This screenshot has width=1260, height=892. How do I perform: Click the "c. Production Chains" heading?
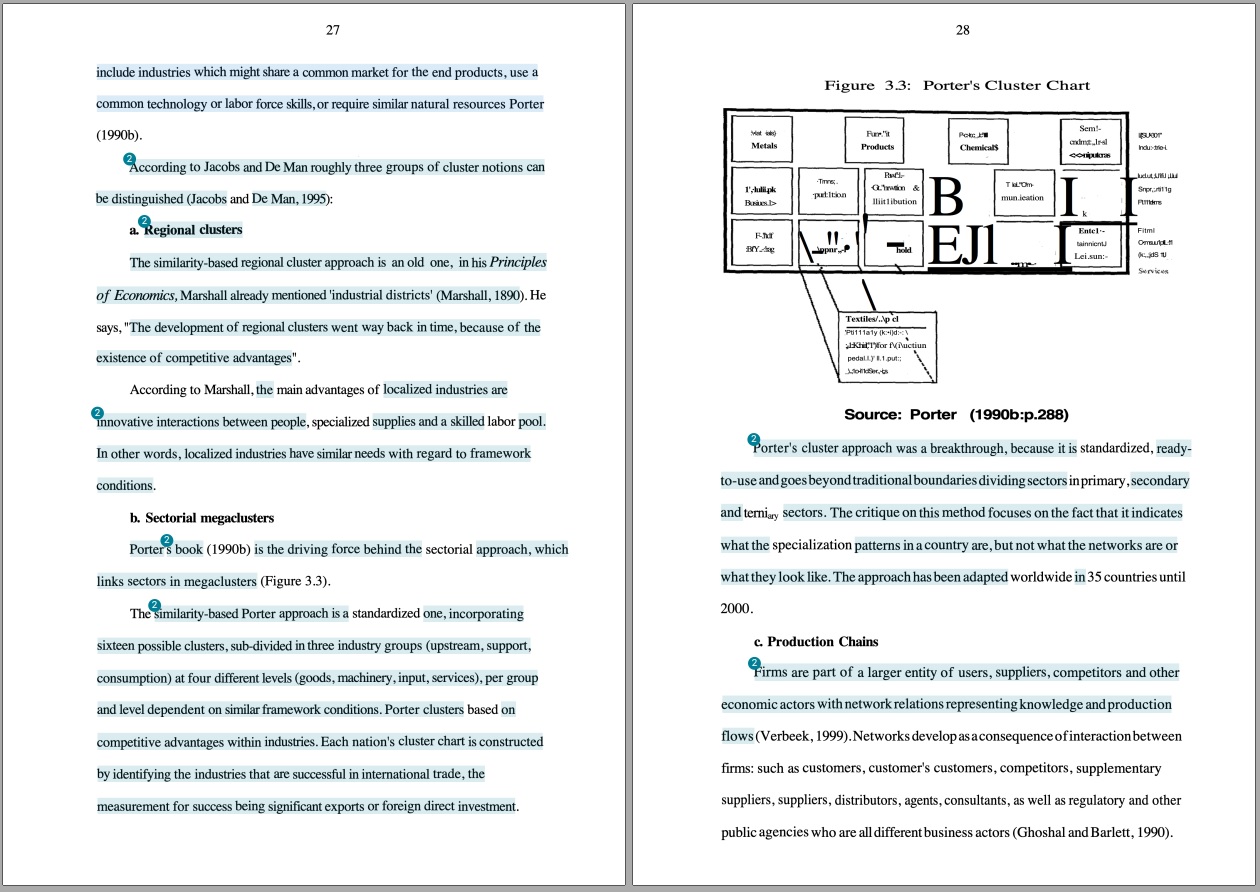816,642
